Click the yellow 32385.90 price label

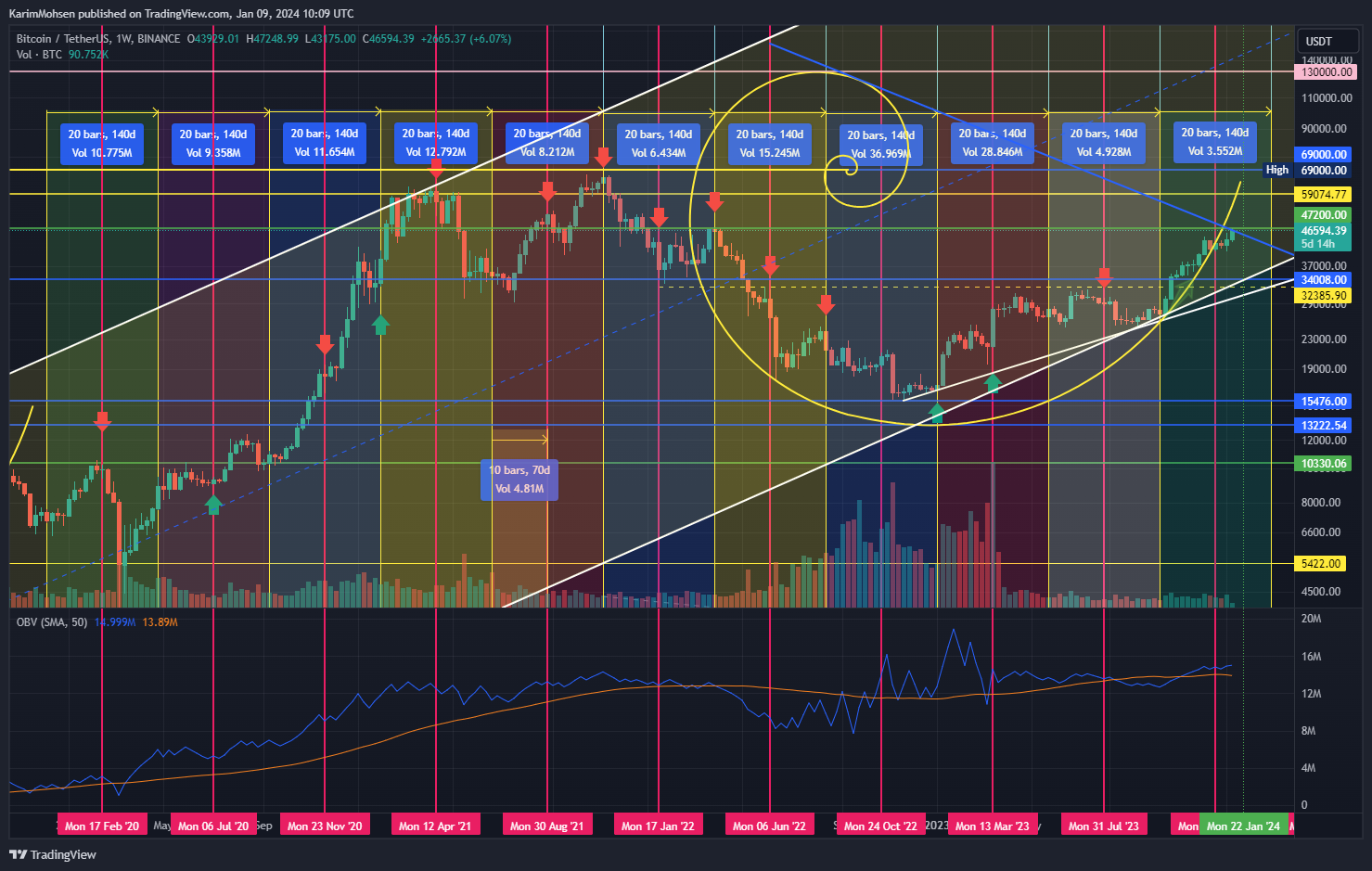pos(1324,296)
